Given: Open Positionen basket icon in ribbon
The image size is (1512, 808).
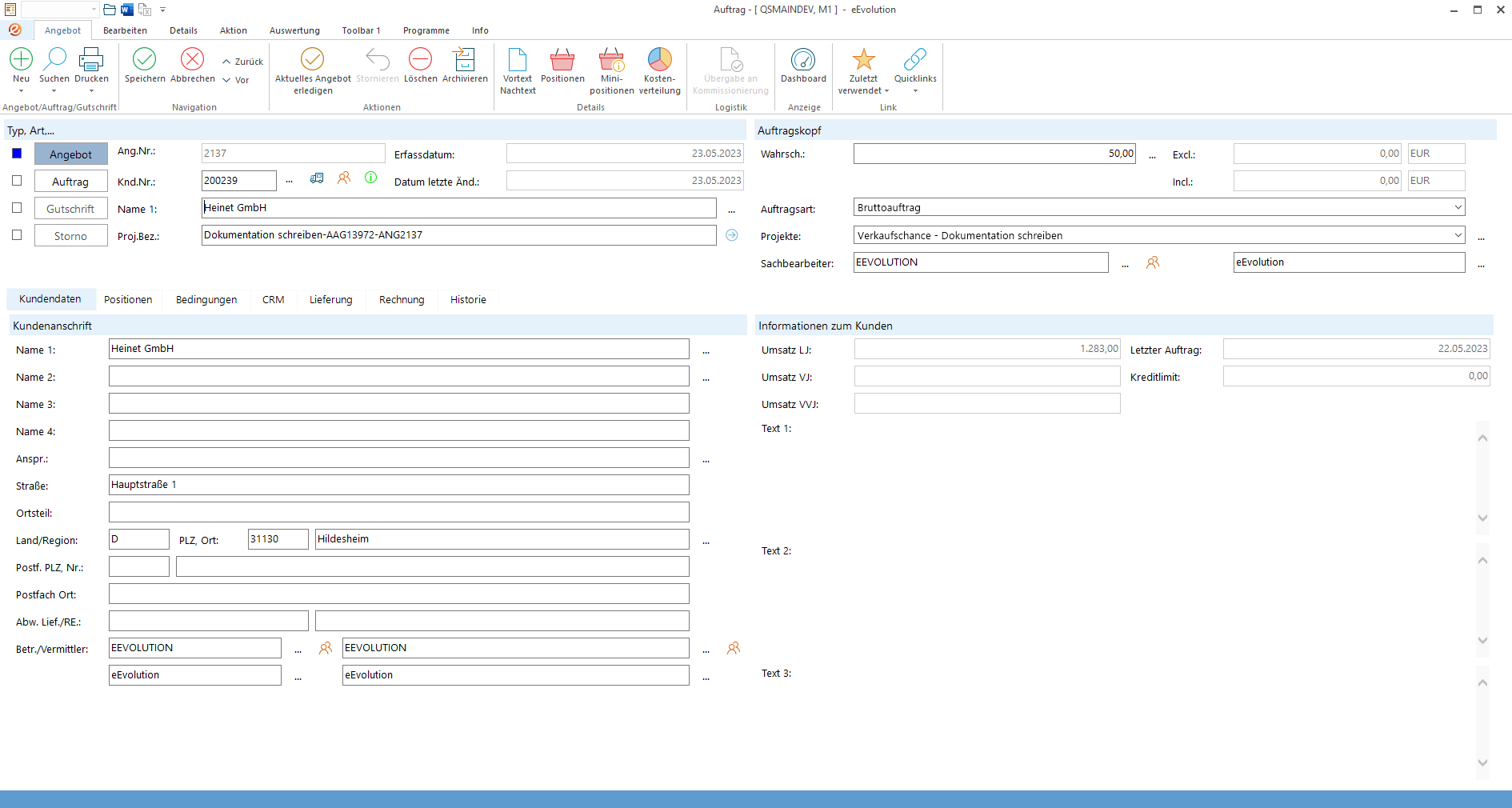Looking at the screenshot, I should point(562,59).
